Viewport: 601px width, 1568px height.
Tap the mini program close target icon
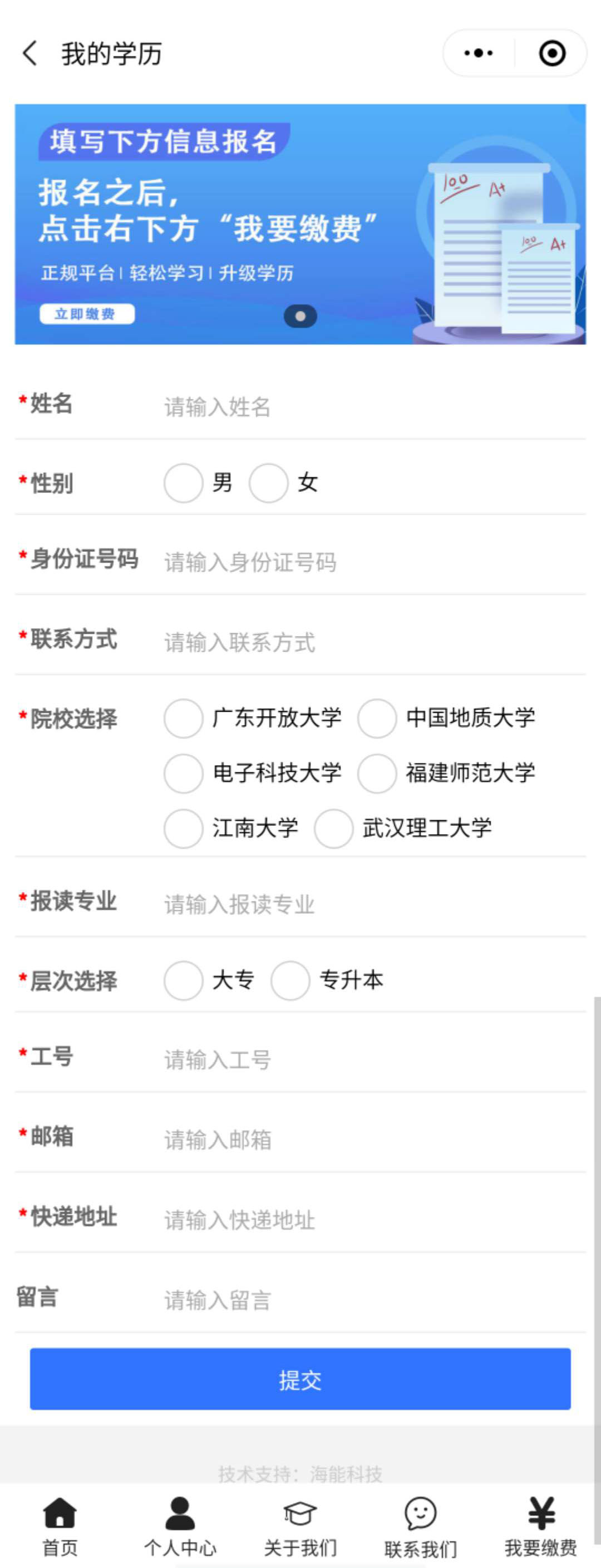(551, 53)
